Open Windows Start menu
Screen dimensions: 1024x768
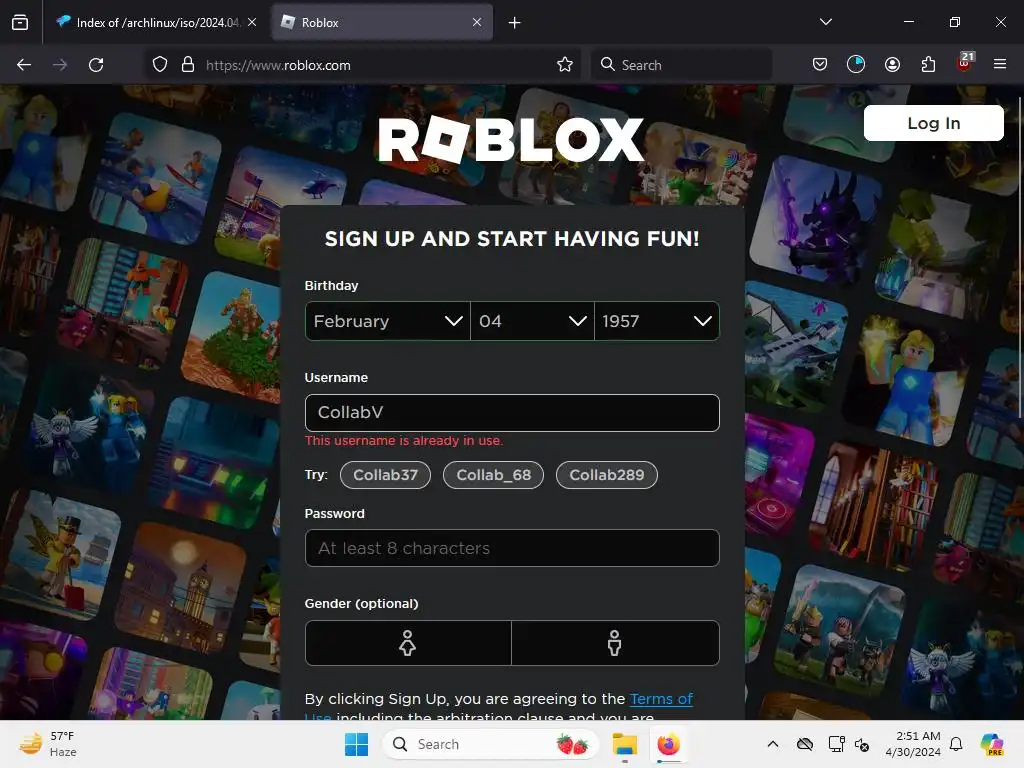(x=357, y=744)
